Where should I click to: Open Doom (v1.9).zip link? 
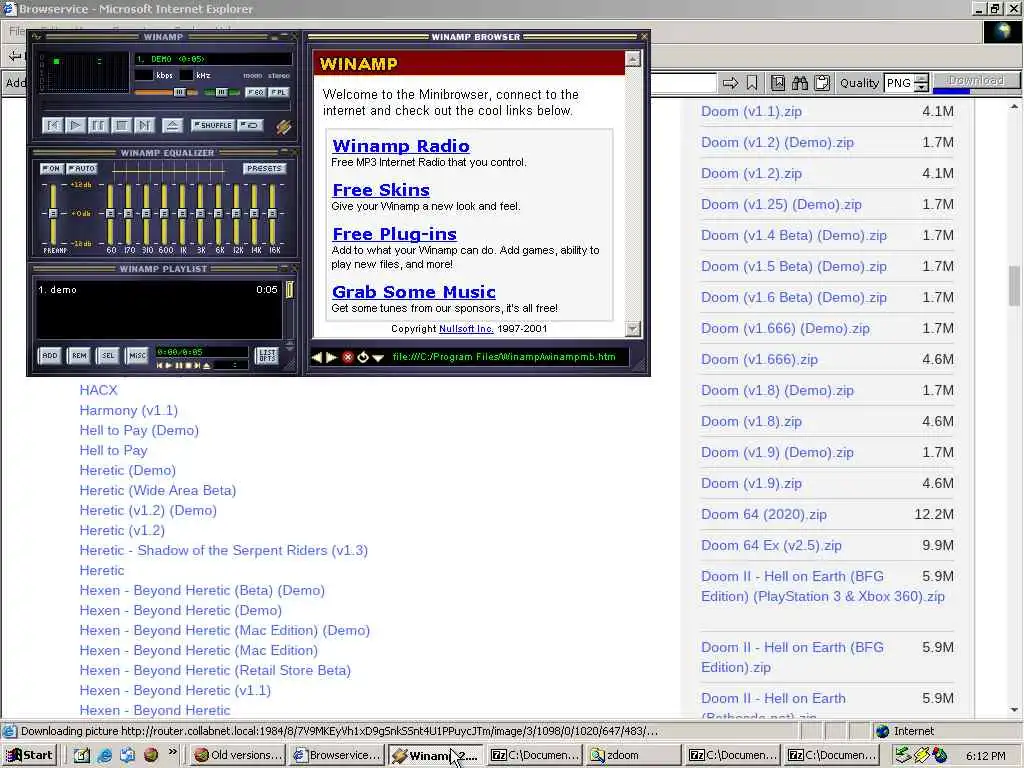click(x=751, y=483)
